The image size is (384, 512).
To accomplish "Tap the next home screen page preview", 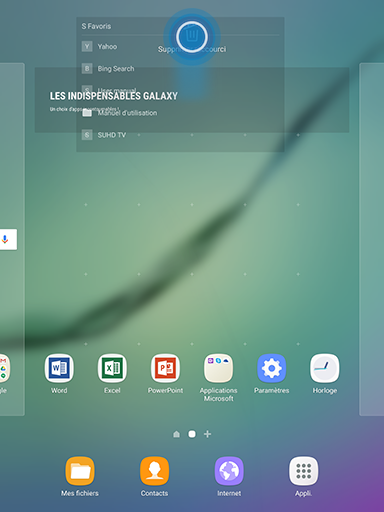I will coord(372,239).
